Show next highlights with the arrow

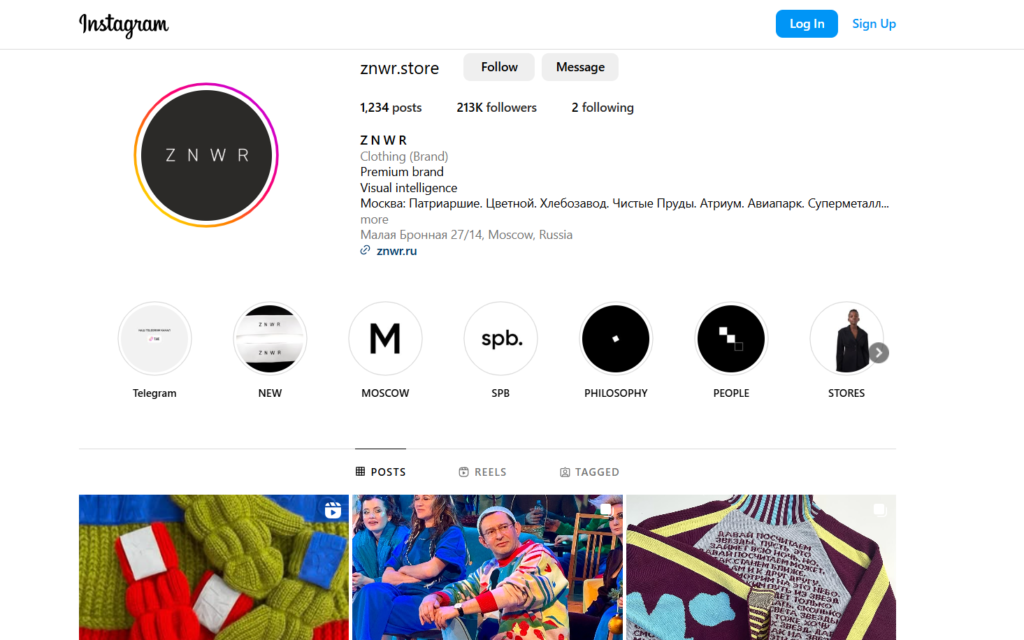[x=879, y=353]
